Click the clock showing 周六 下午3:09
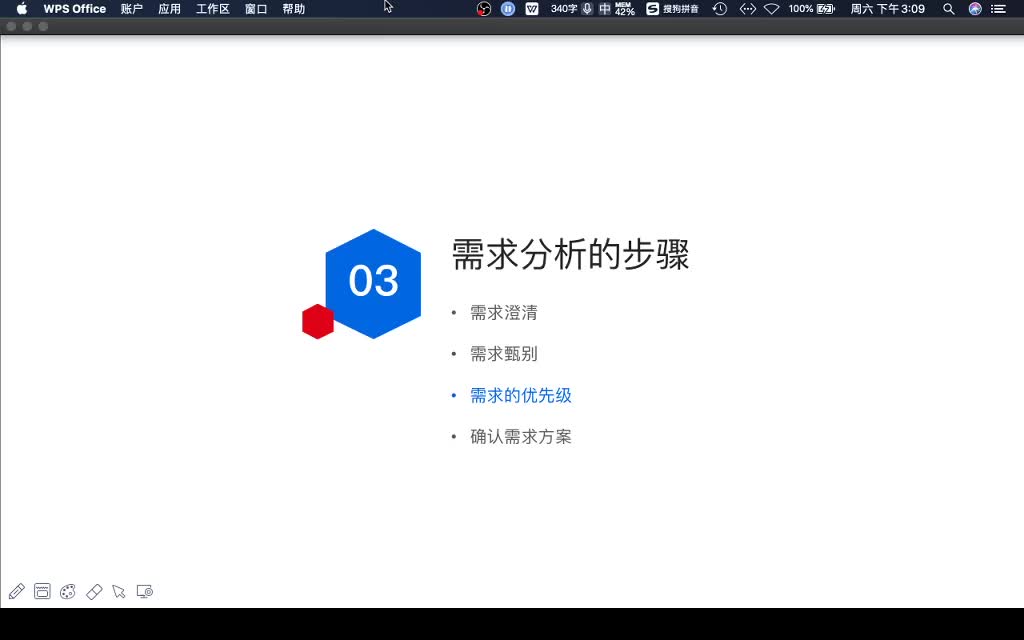This screenshot has width=1024, height=640. pos(888,8)
